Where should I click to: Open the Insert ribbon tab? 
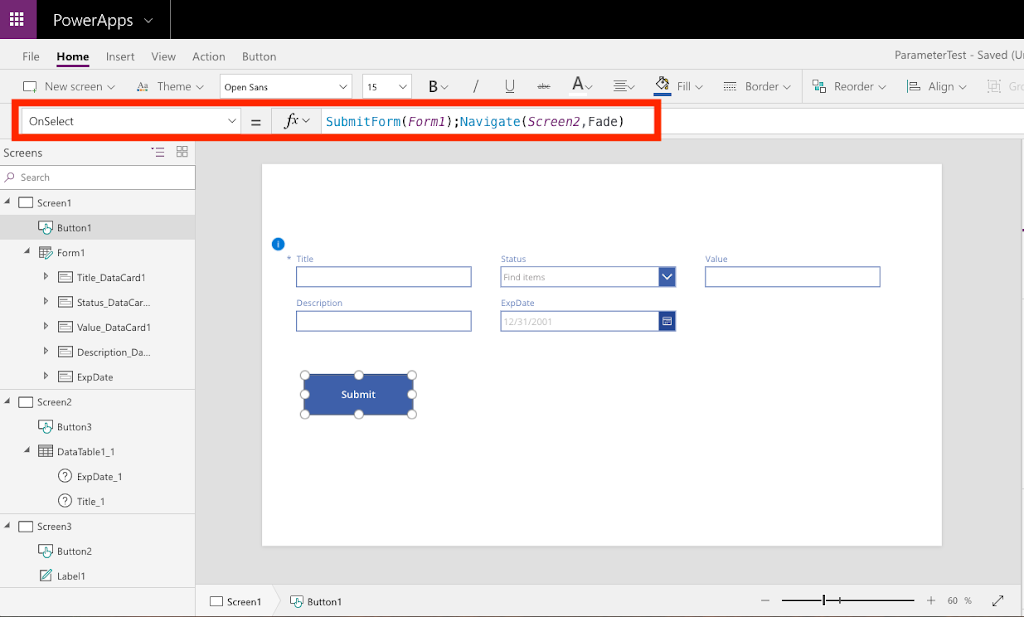pyautogui.click(x=120, y=57)
